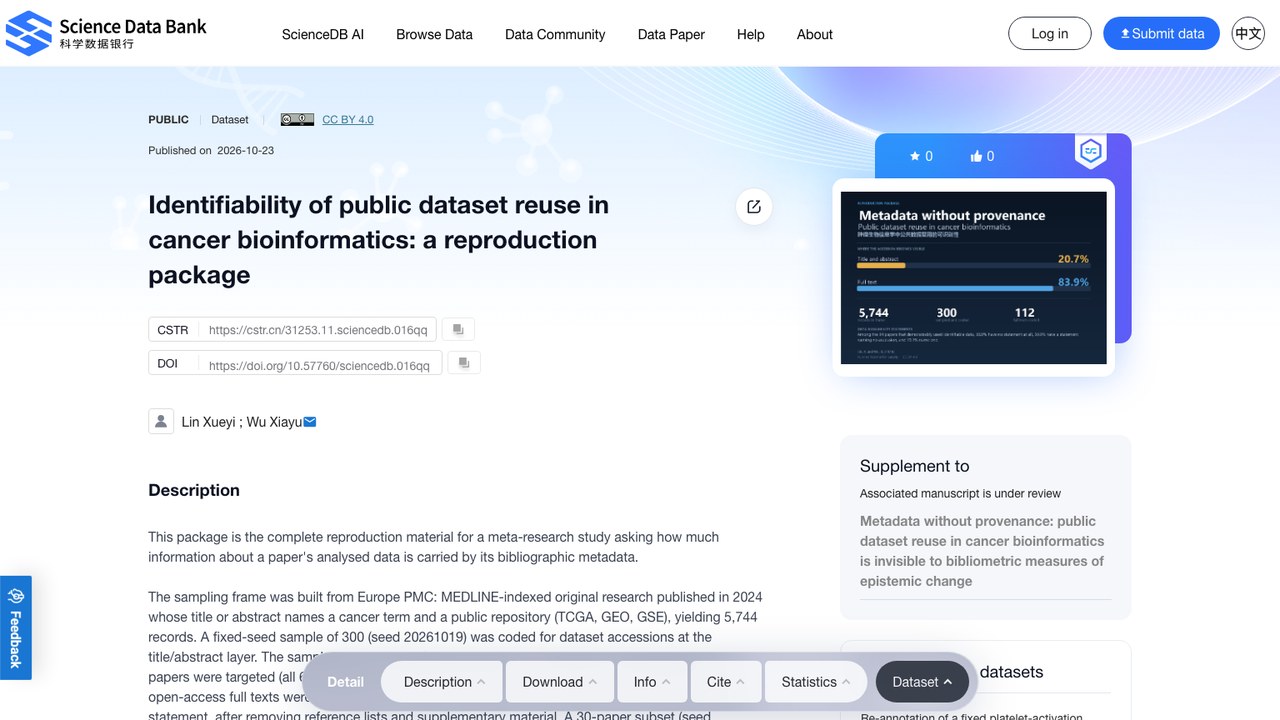Open the dataset cover thumbnail
The width and height of the screenshot is (1280, 720).
click(974, 278)
